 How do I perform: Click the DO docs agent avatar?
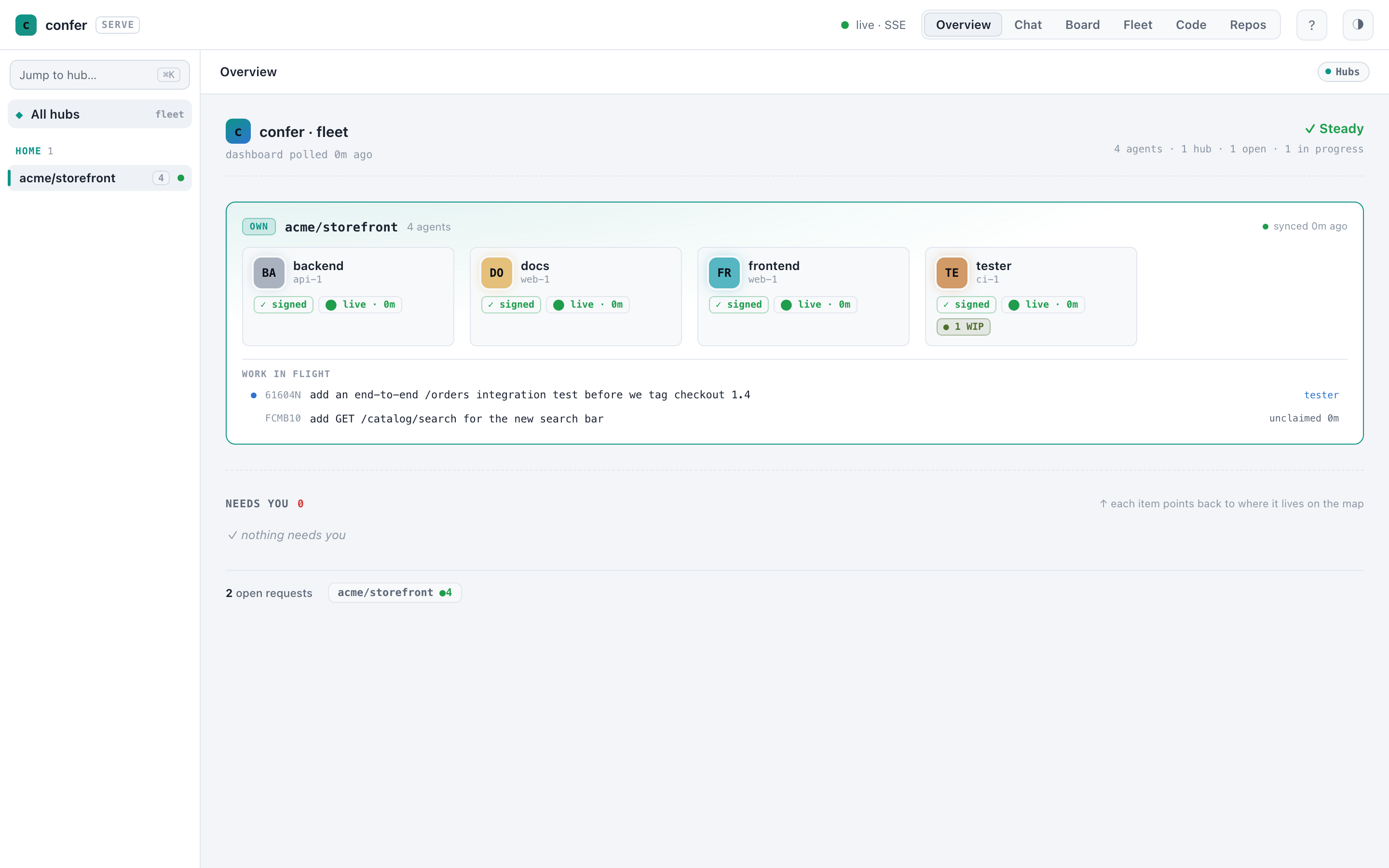tap(496, 272)
